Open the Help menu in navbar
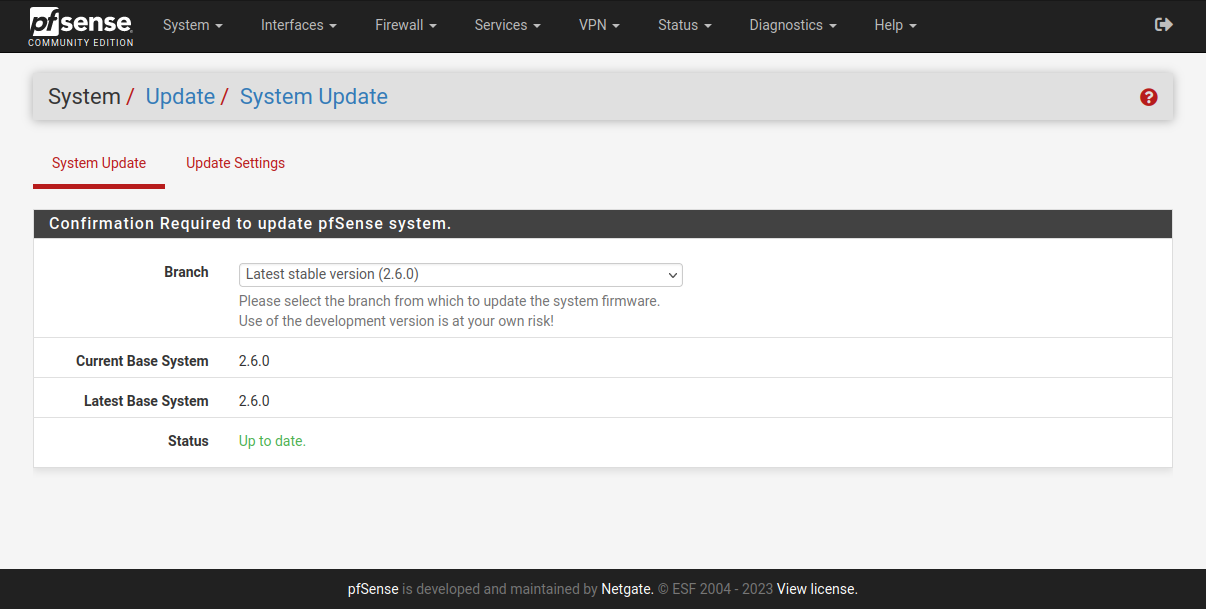 tap(895, 25)
